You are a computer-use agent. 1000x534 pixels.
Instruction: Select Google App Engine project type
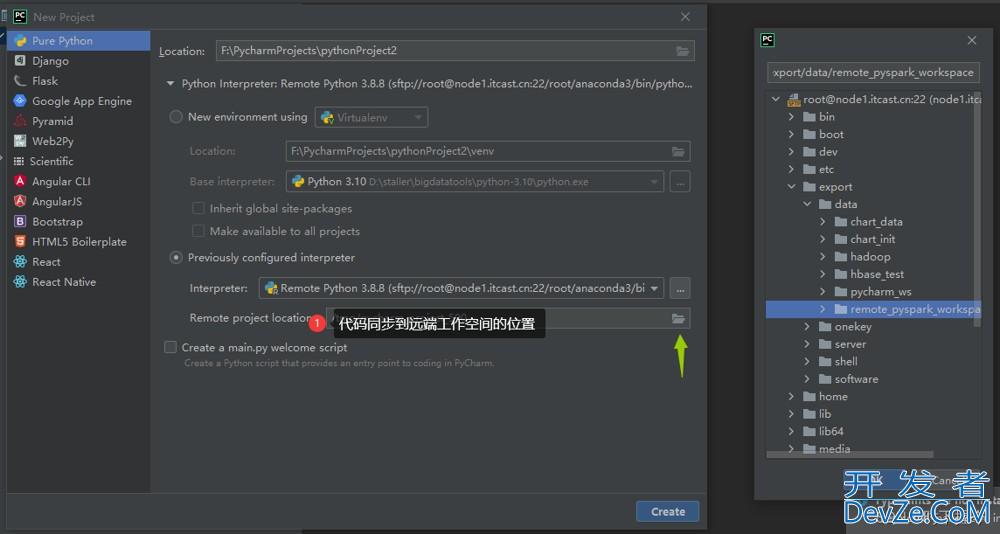[x=82, y=101]
